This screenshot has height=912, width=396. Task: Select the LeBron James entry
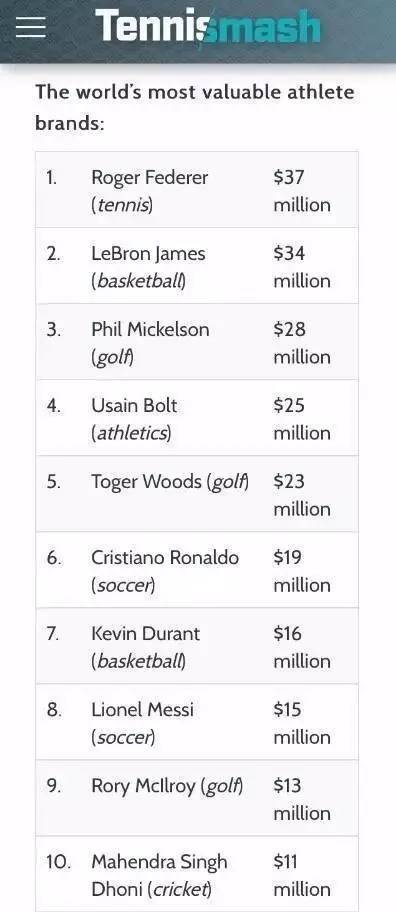(x=148, y=267)
